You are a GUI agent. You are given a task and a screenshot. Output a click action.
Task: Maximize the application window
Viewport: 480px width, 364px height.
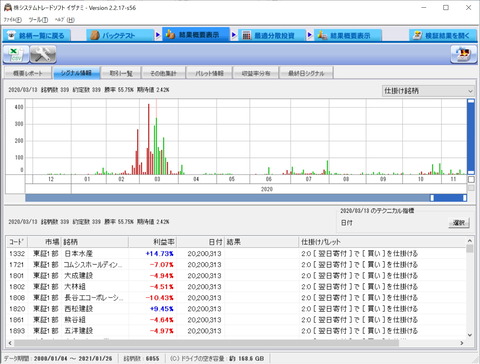coord(446,8)
